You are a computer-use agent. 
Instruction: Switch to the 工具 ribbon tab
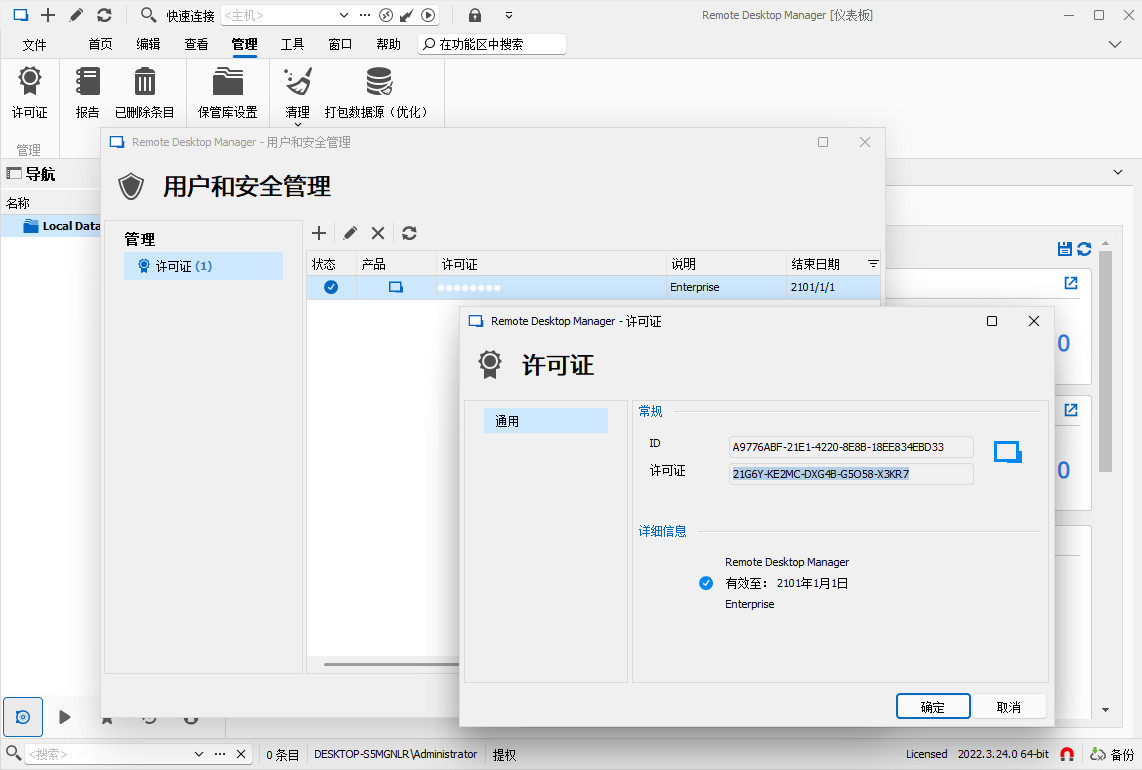tap(292, 44)
